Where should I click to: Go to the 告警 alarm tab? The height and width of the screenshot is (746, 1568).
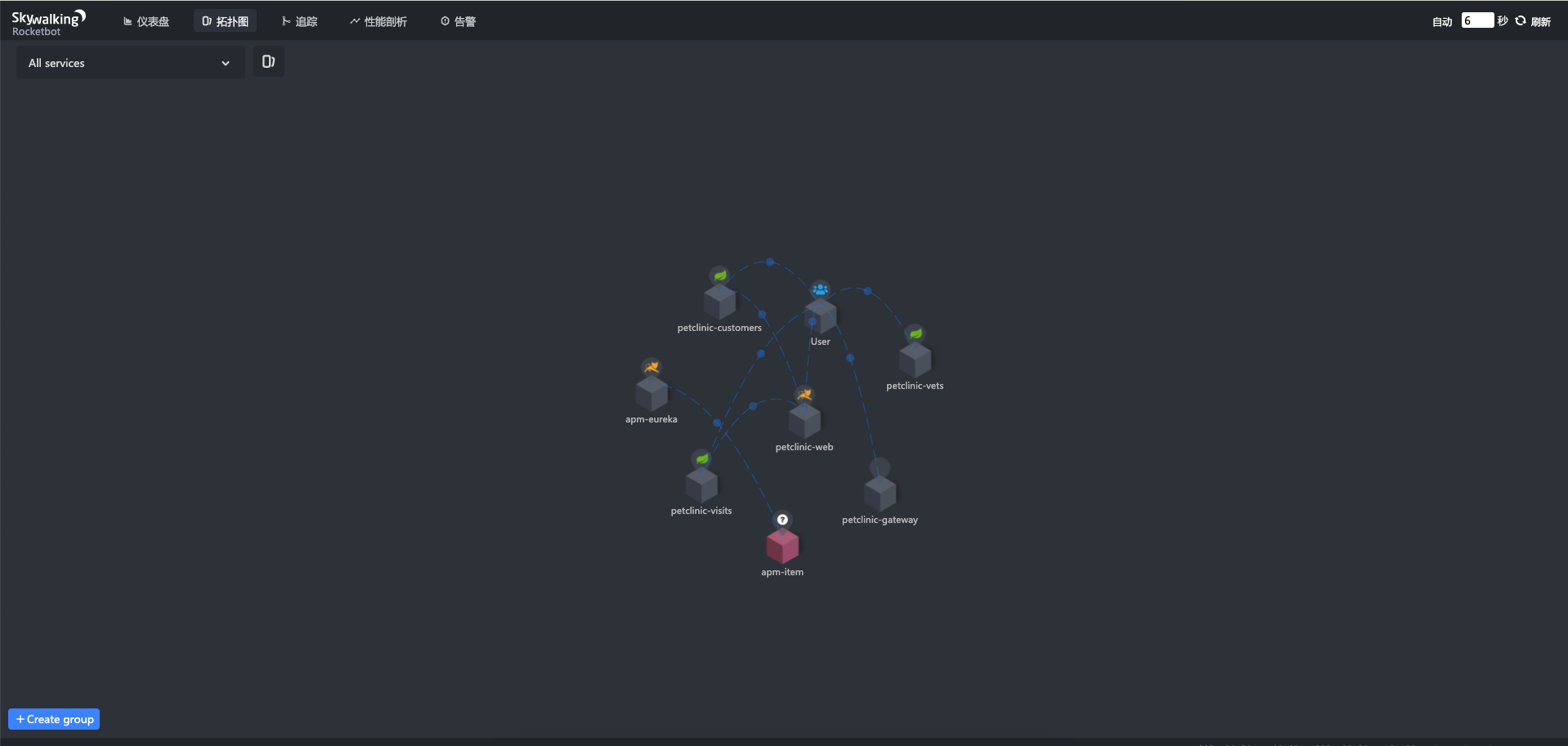coord(458,21)
